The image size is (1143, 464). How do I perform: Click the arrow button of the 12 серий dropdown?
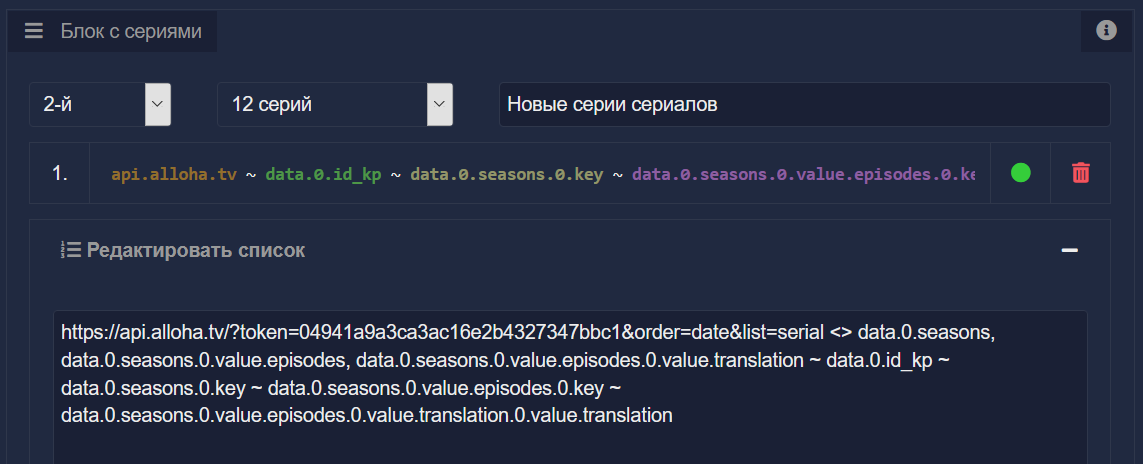440,104
